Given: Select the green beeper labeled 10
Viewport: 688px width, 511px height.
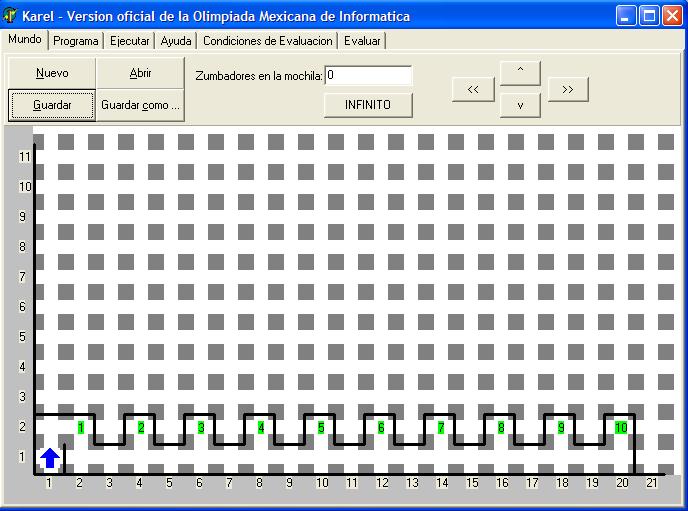Looking at the screenshot, I should 621,427.
